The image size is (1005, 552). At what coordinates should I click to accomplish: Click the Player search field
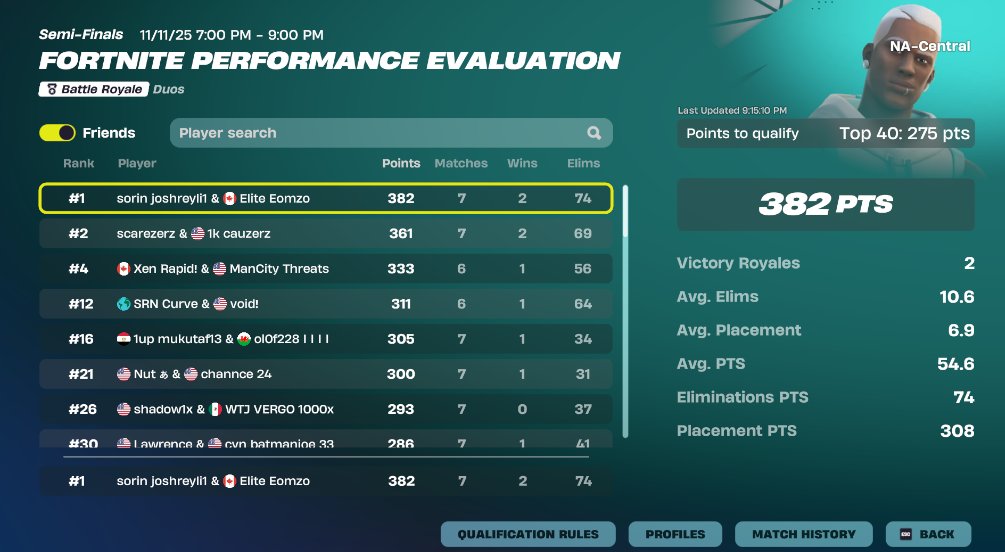tap(391, 133)
